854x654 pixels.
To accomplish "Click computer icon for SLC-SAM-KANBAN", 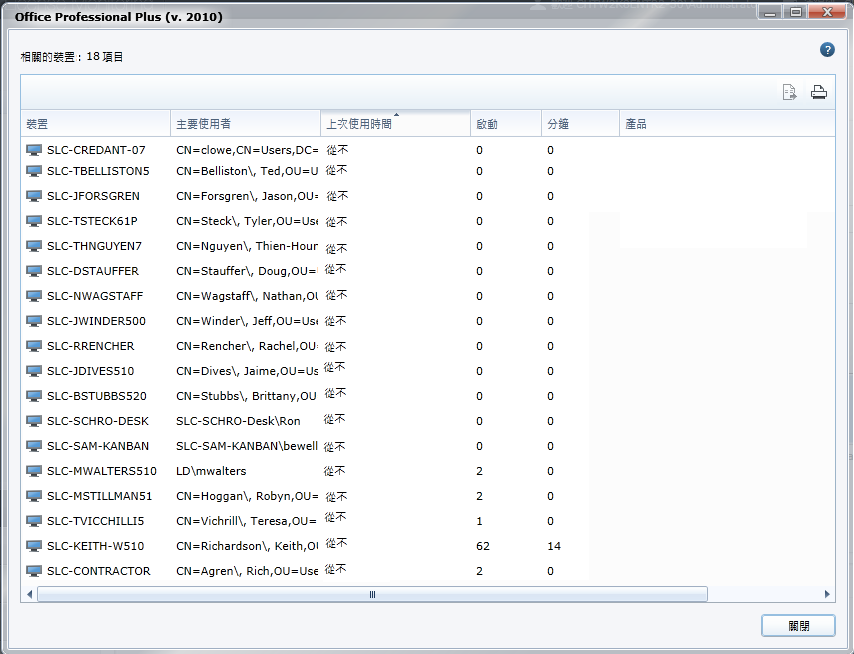I will tap(34, 446).
